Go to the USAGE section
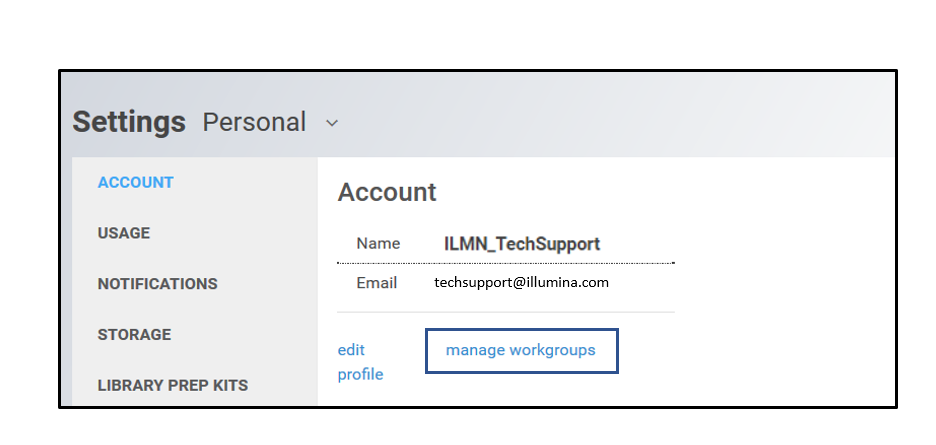Screen dimensions: 936x445 [123, 233]
